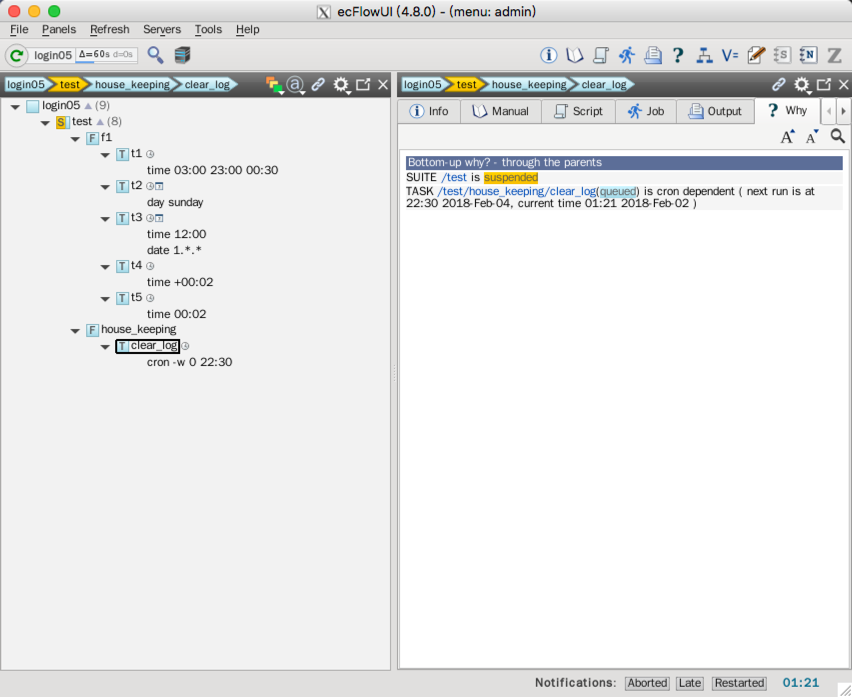
Task: Switch to the Job tab
Action: [x=646, y=111]
